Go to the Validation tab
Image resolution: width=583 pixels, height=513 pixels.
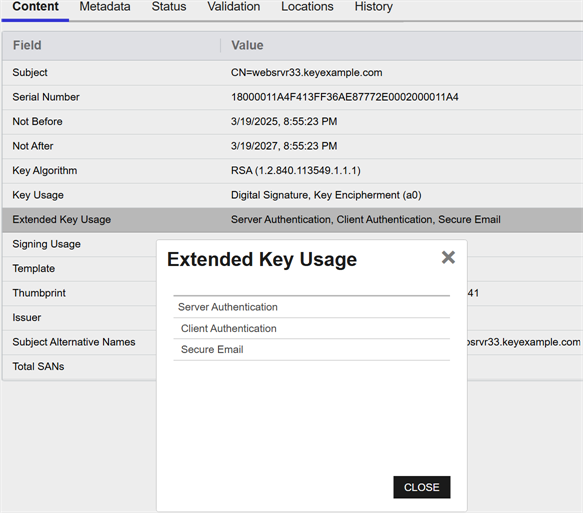pyautogui.click(x=233, y=7)
